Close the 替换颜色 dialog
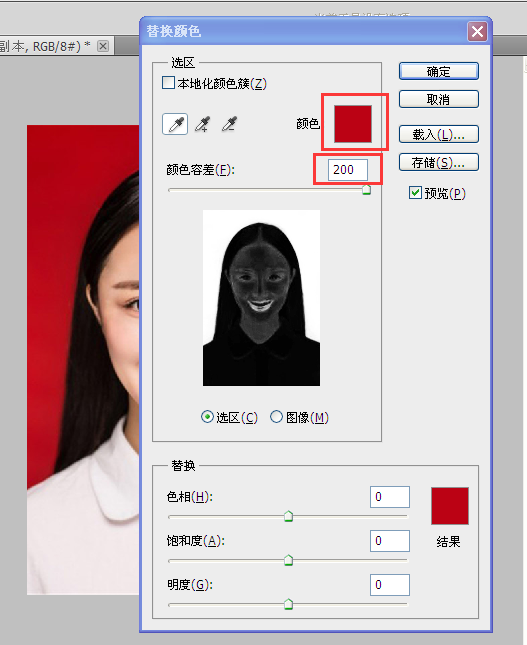 click(x=477, y=31)
